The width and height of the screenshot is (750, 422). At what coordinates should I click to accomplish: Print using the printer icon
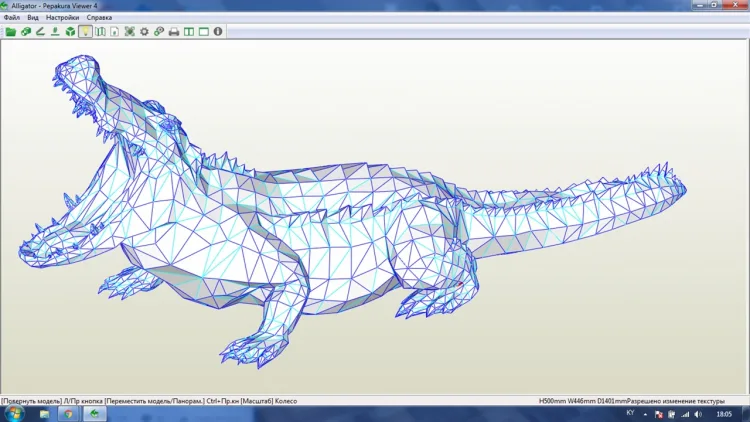pos(174,32)
